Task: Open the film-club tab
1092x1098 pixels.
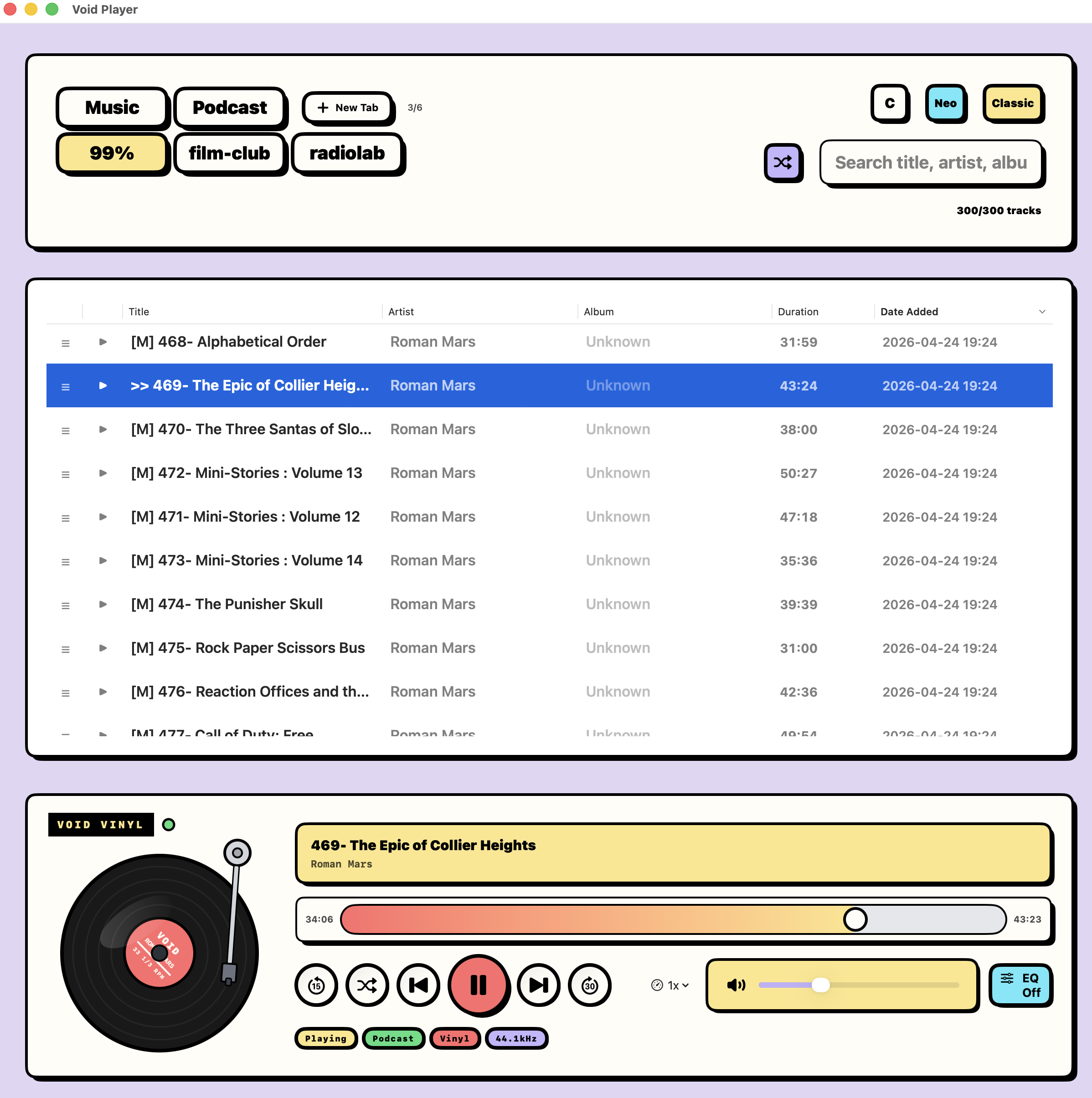Action: coord(229,154)
